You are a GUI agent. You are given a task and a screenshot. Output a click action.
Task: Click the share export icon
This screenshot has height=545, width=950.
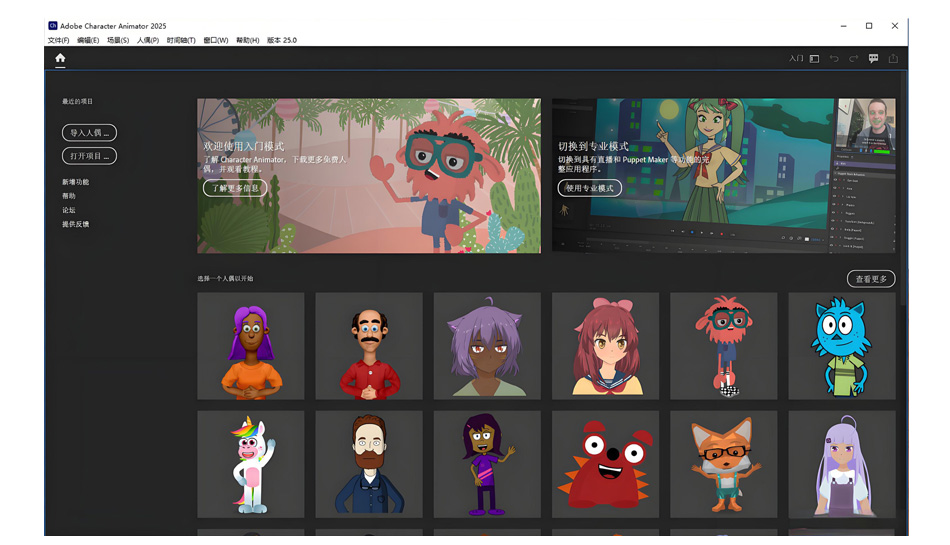893,59
